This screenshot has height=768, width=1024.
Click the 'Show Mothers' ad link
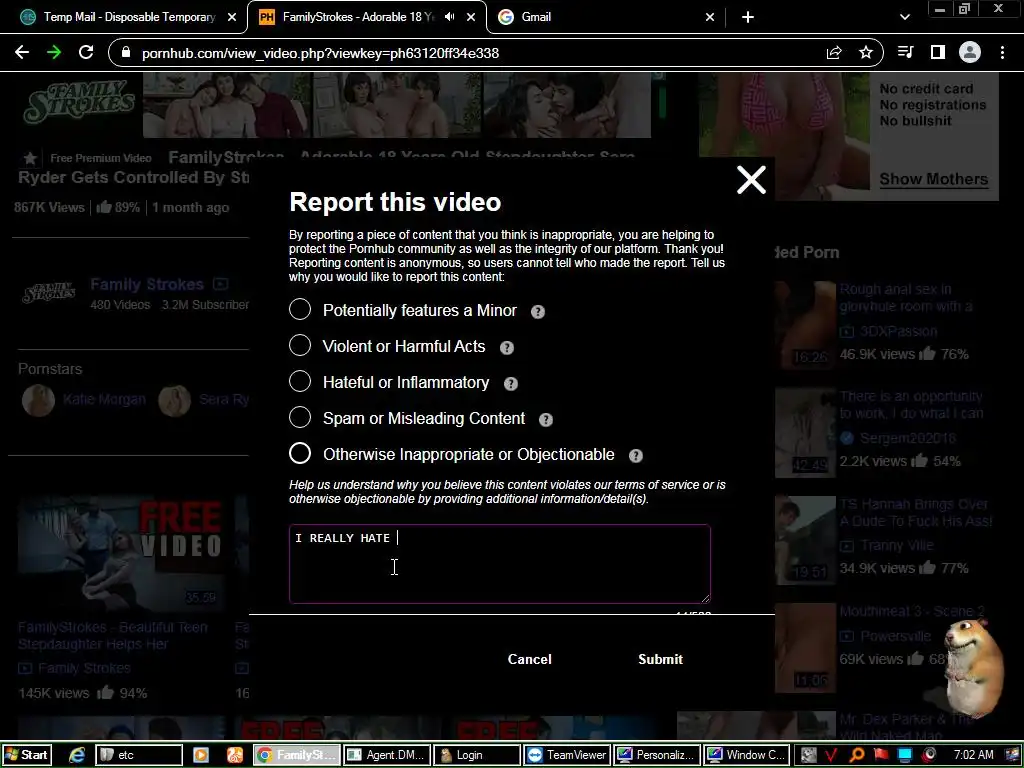(933, 179)
